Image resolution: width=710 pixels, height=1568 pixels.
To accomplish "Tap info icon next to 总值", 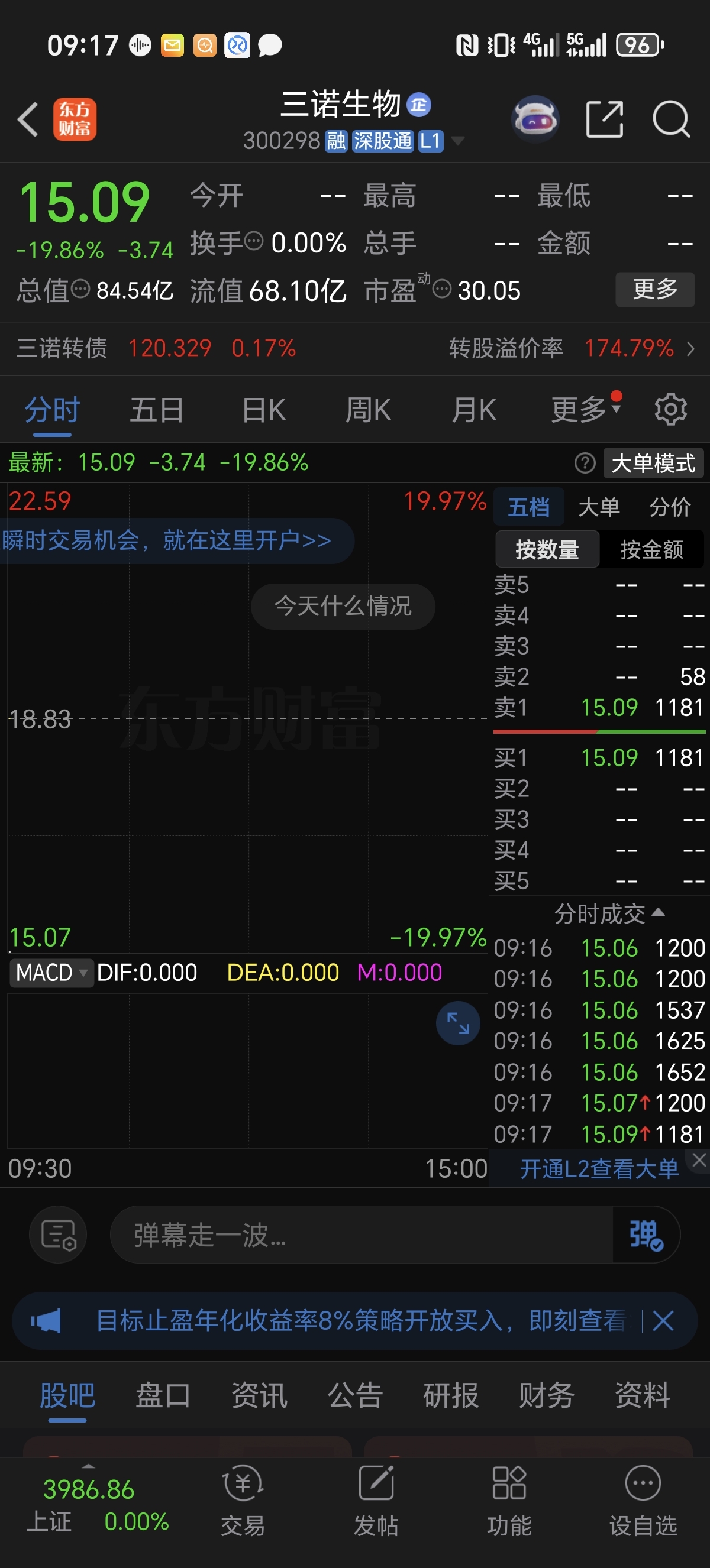I will pyautogui.click(x=80, y=289).
